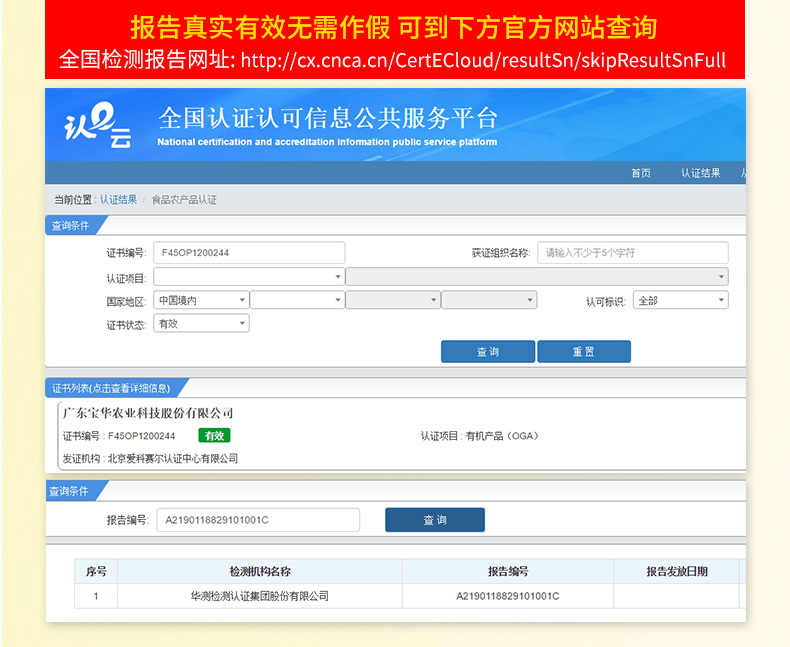Expand the wide 认证项目 sub-category dropdown
Screen dimensions: 790x647
point(537,277)
